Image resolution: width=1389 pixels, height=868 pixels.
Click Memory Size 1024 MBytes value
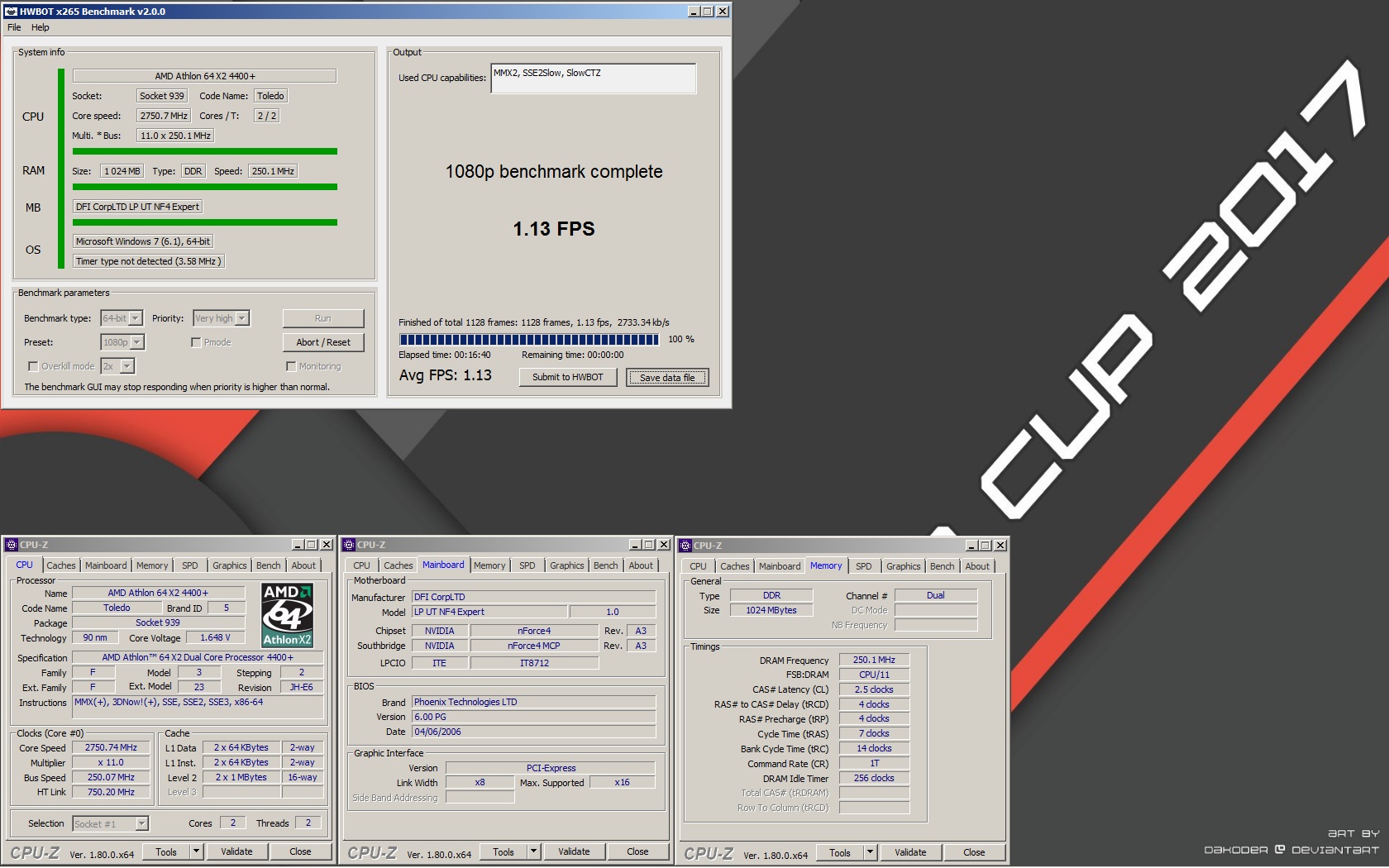click(771, 610)
